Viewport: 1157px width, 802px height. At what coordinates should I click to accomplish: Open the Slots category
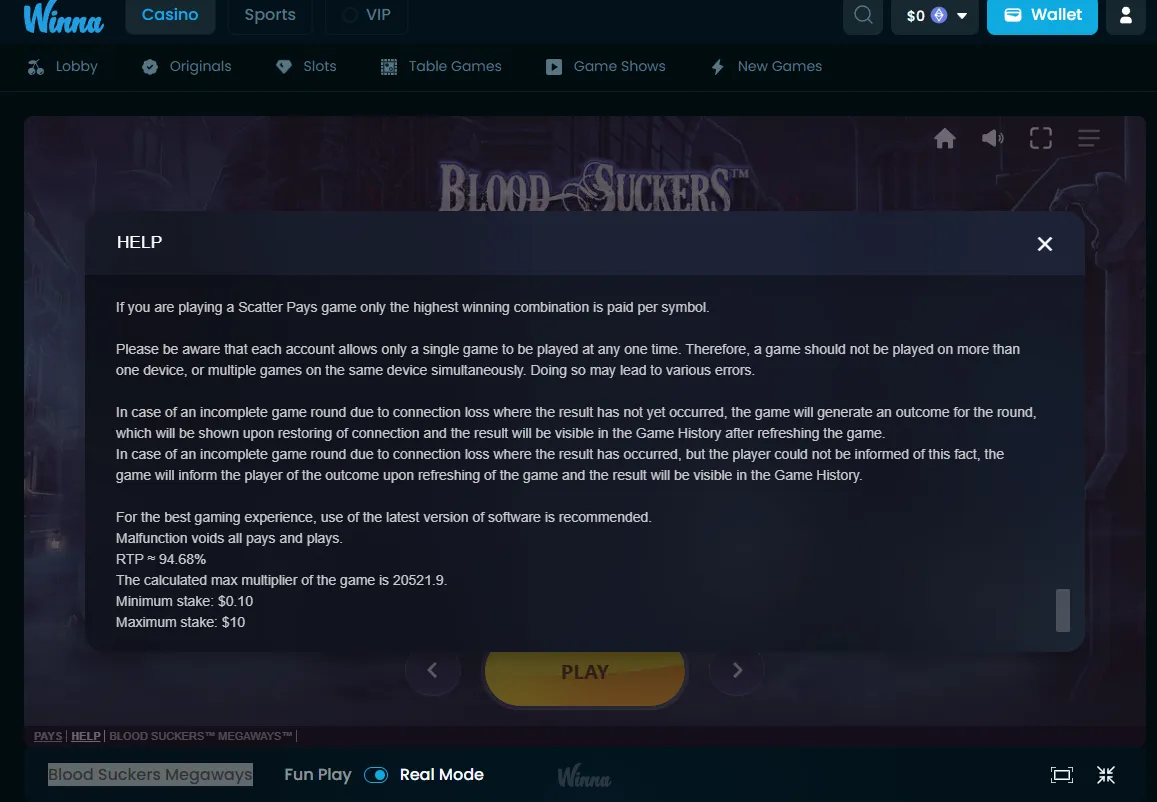(305, 66)
